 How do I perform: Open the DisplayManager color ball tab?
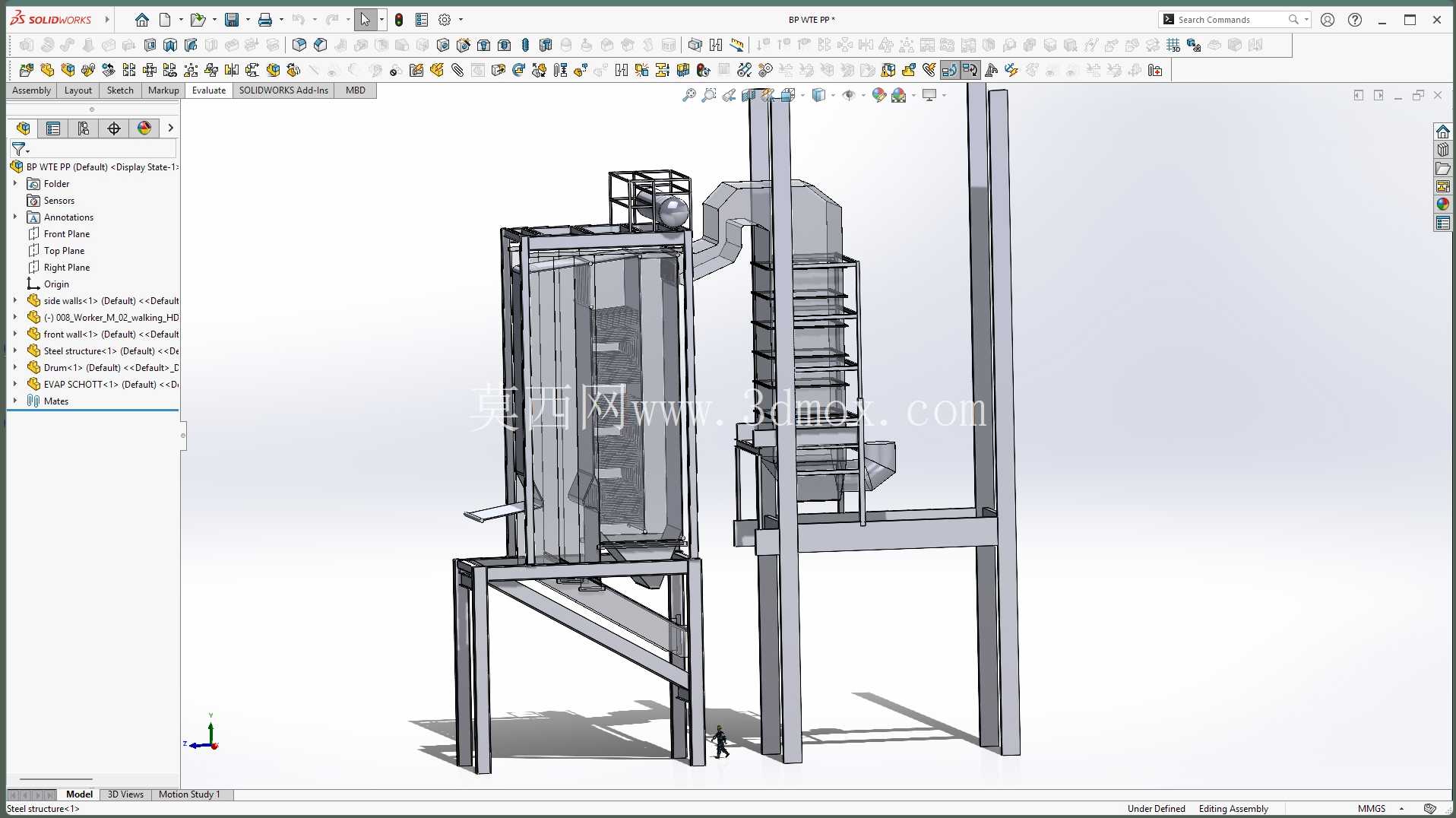(144, 128)
